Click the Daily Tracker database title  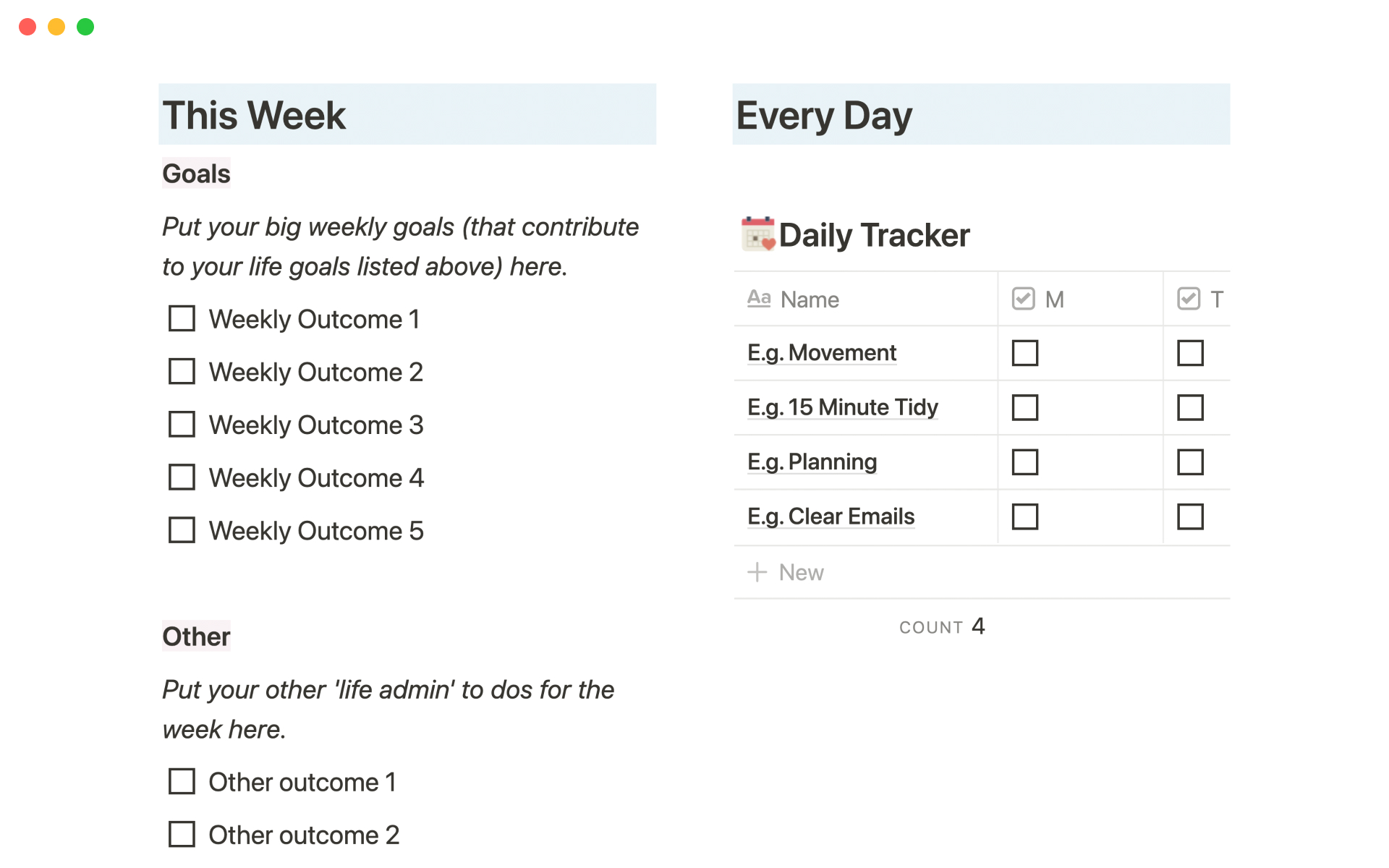point(874,236)
